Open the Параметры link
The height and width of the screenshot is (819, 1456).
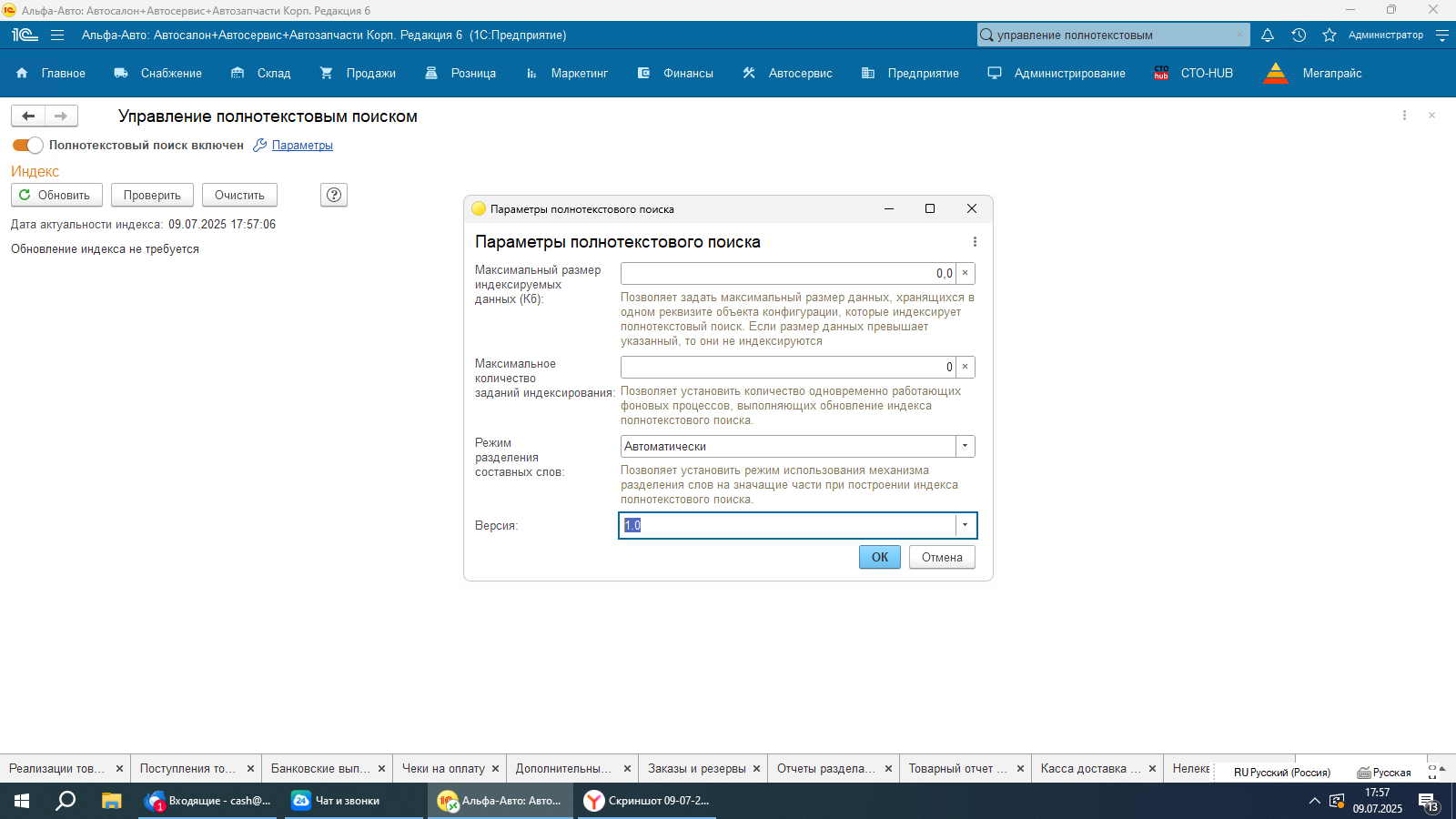tap(302, 145)
